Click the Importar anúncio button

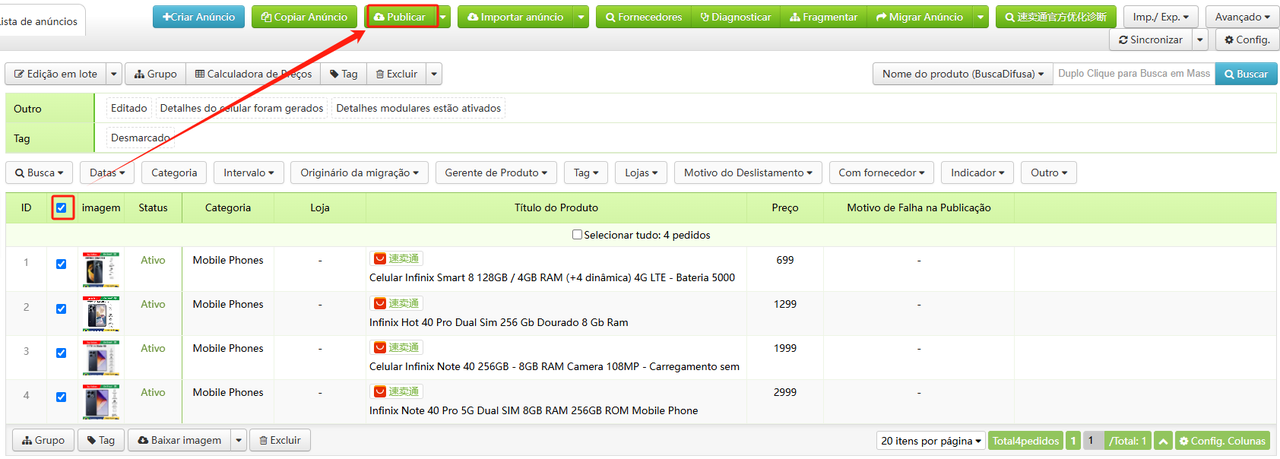515,17
